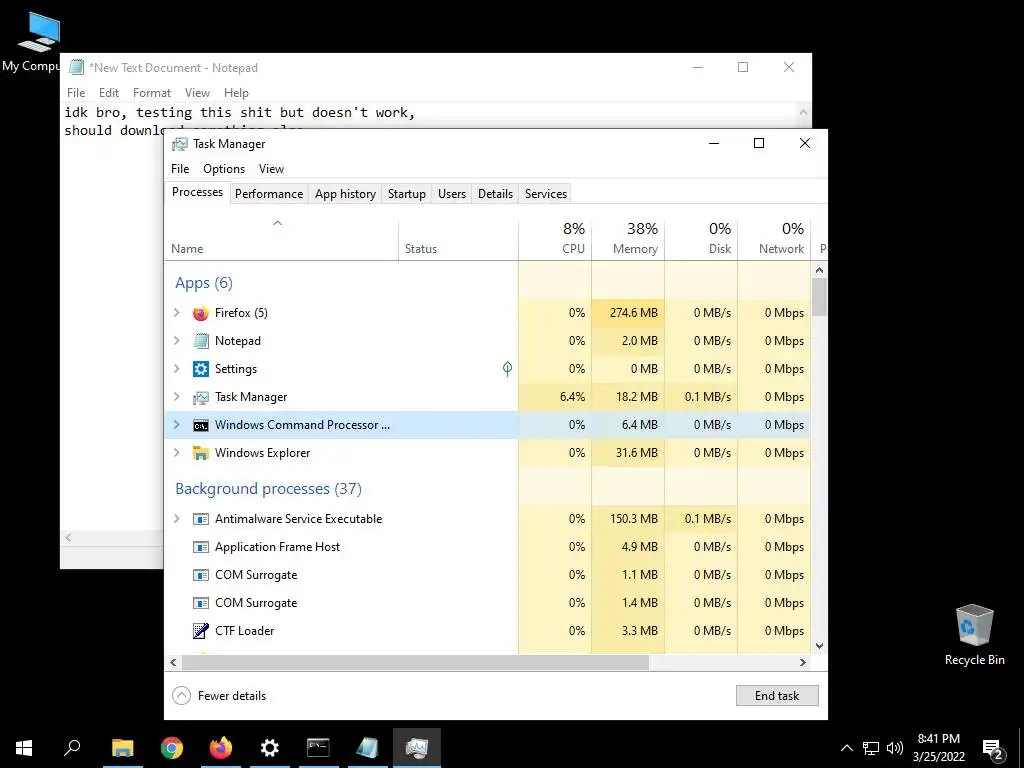The width and height of the screenshot is (1024, 768).
Task: Open the Settings gear in the taskbar
Action: pos(270,748)
